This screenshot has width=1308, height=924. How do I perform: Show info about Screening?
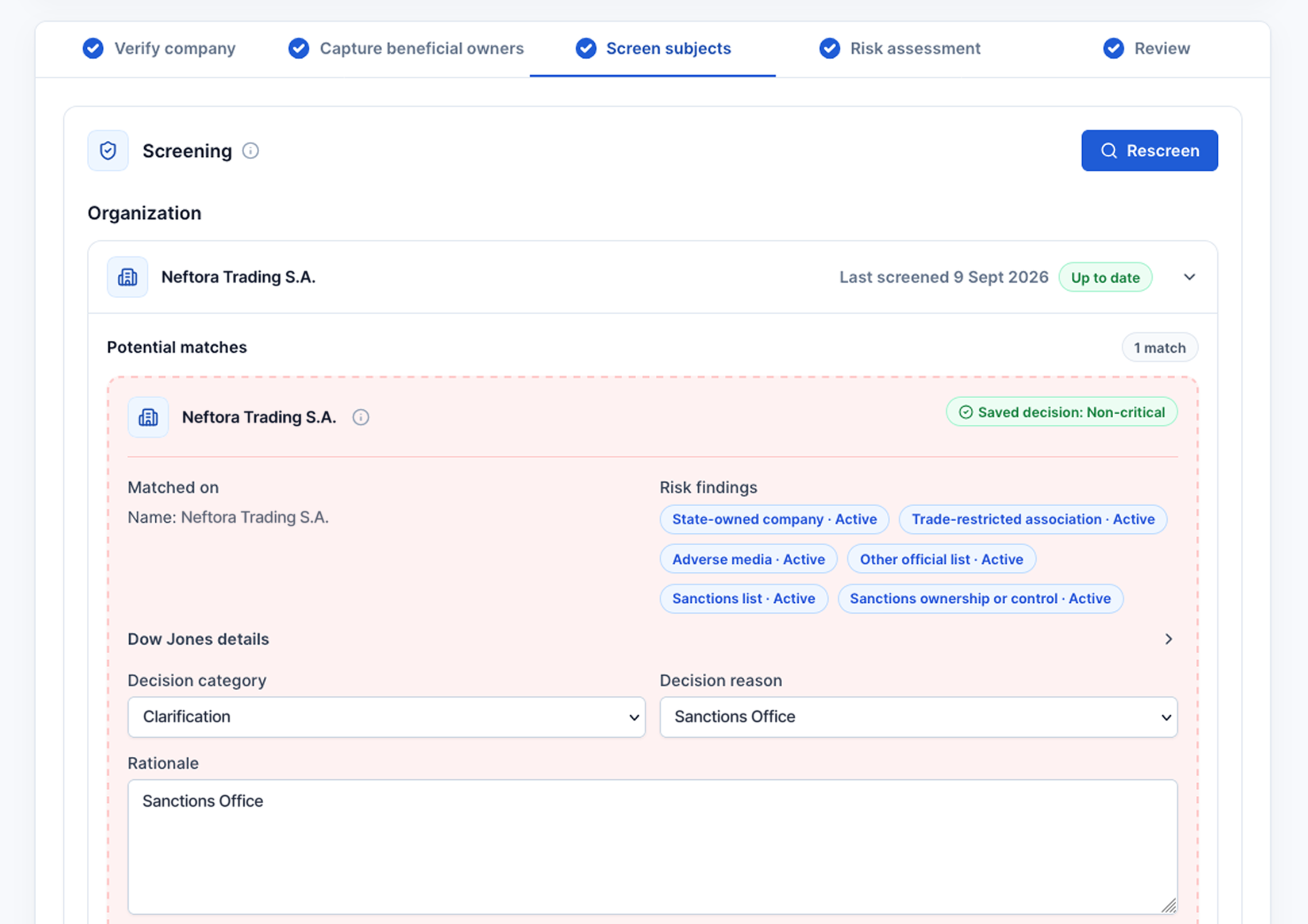coord(251,151)
